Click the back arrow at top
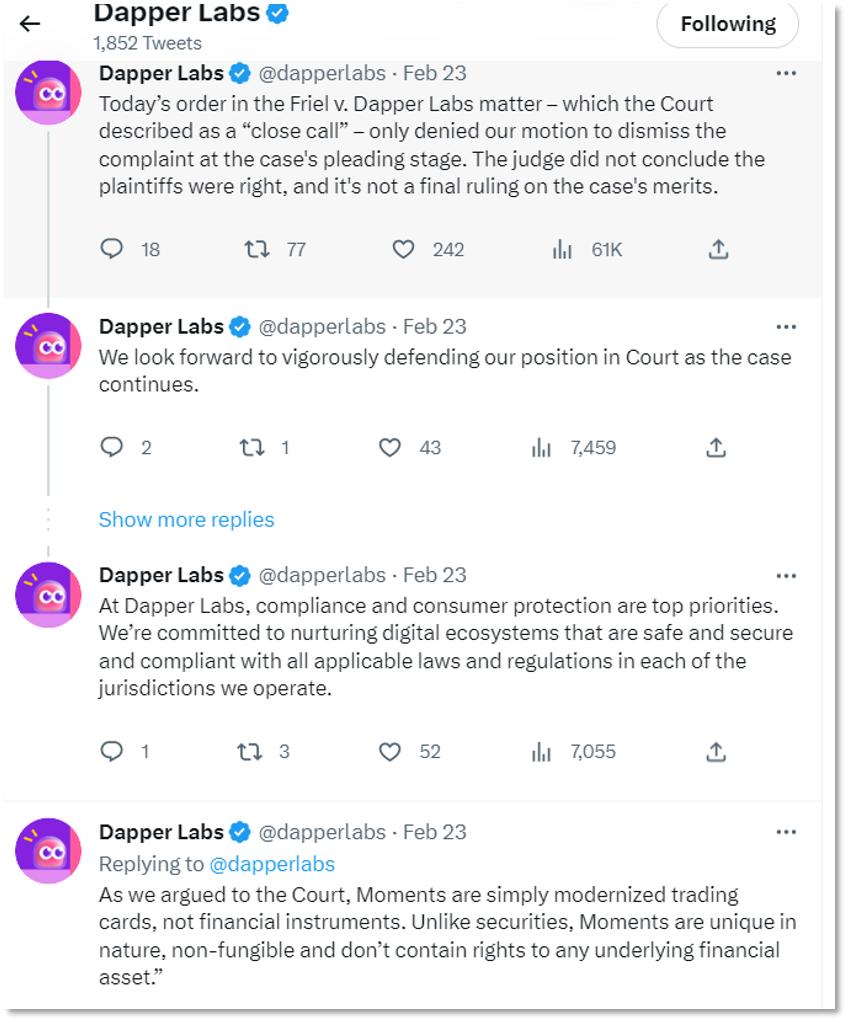Screen dimensions: 848x1022 30,24
